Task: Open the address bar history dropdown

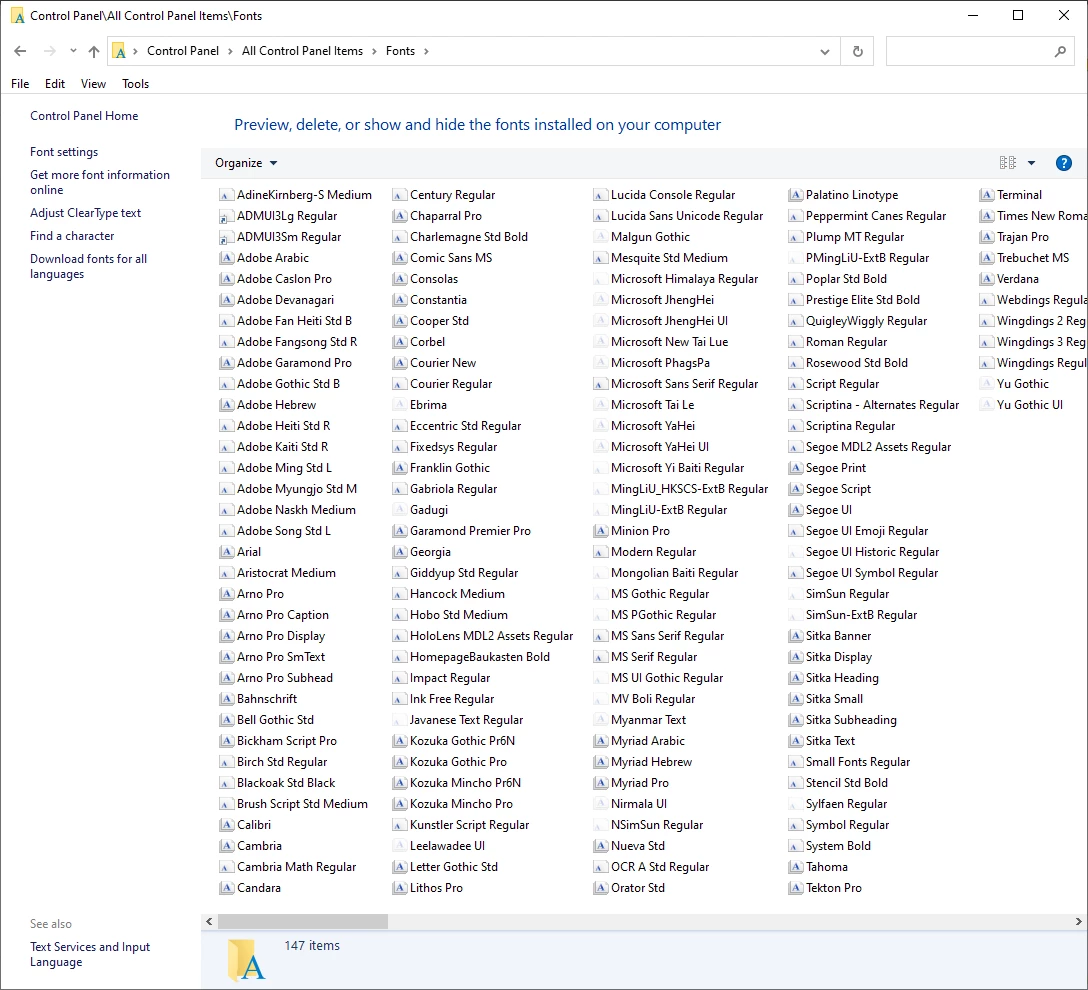Action: [824, 51]
